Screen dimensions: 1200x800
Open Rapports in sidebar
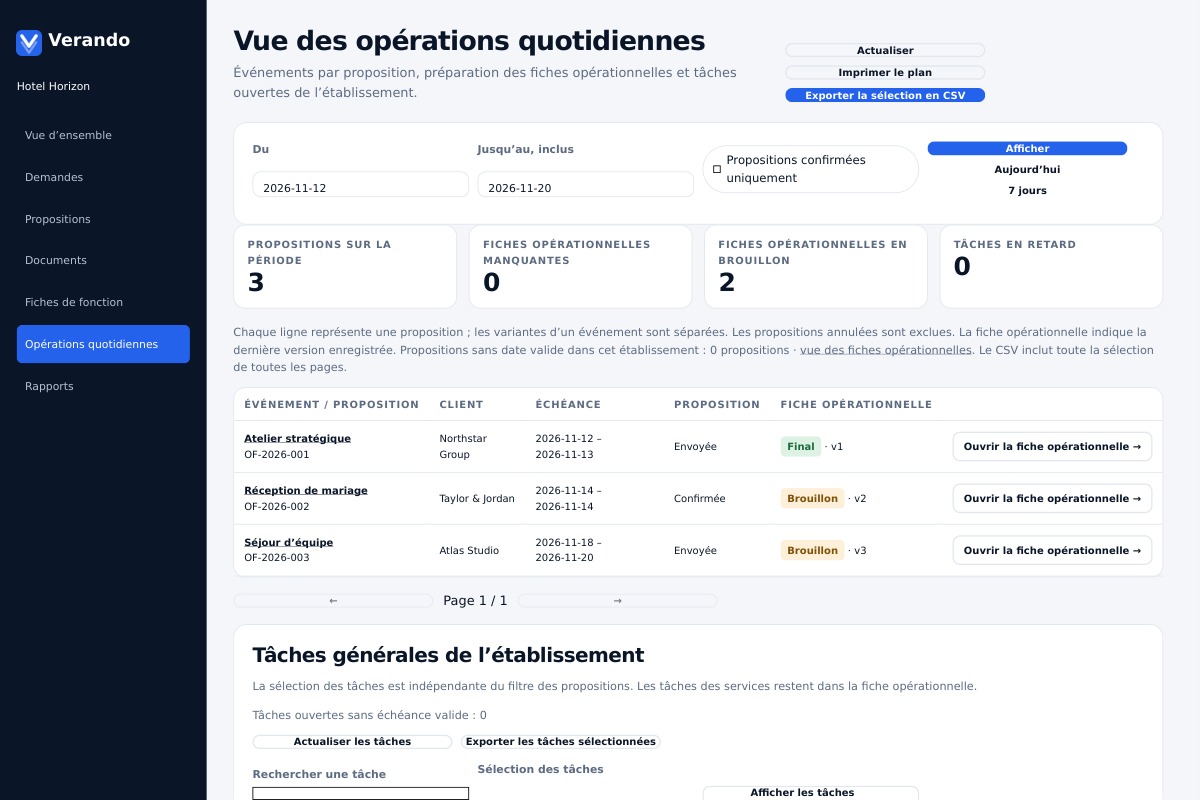click(x=103, y=386)
